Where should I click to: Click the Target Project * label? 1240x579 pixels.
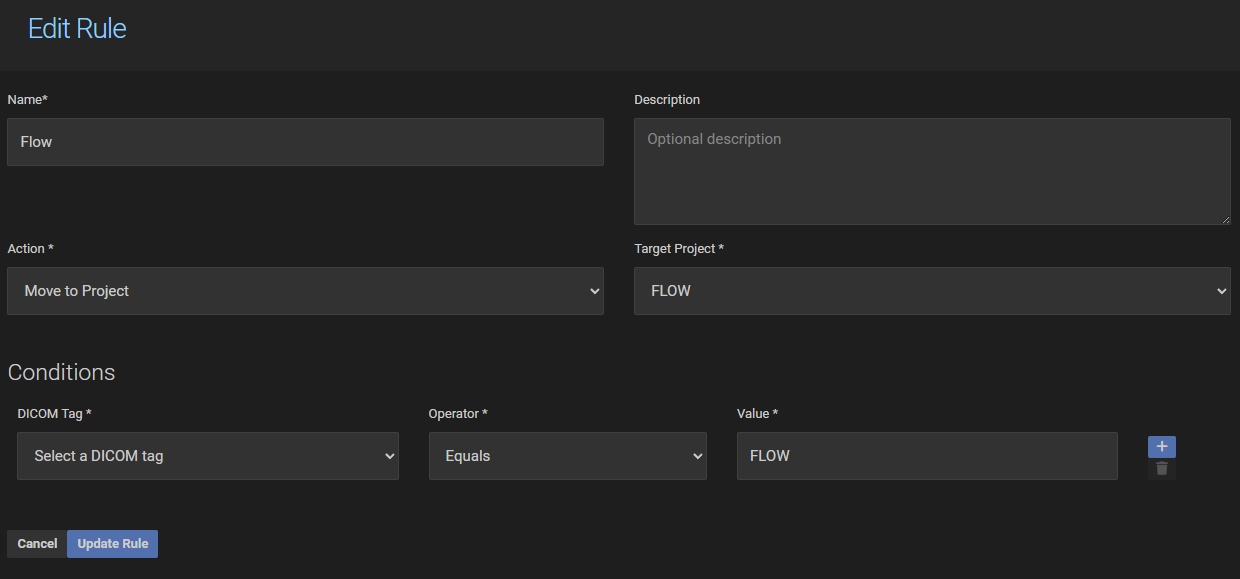679,249
